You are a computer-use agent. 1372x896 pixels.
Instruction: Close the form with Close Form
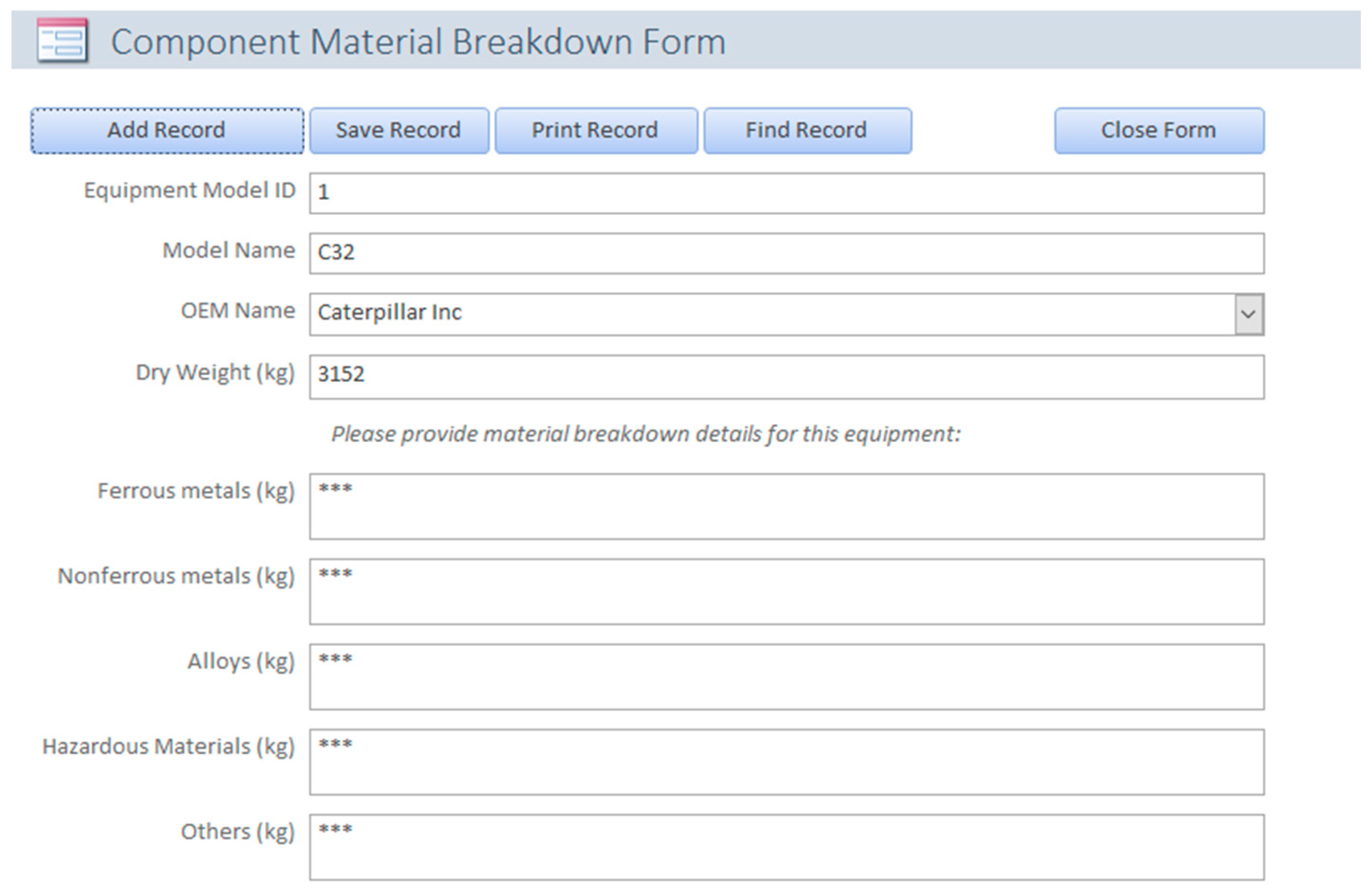coord(1159,131)
